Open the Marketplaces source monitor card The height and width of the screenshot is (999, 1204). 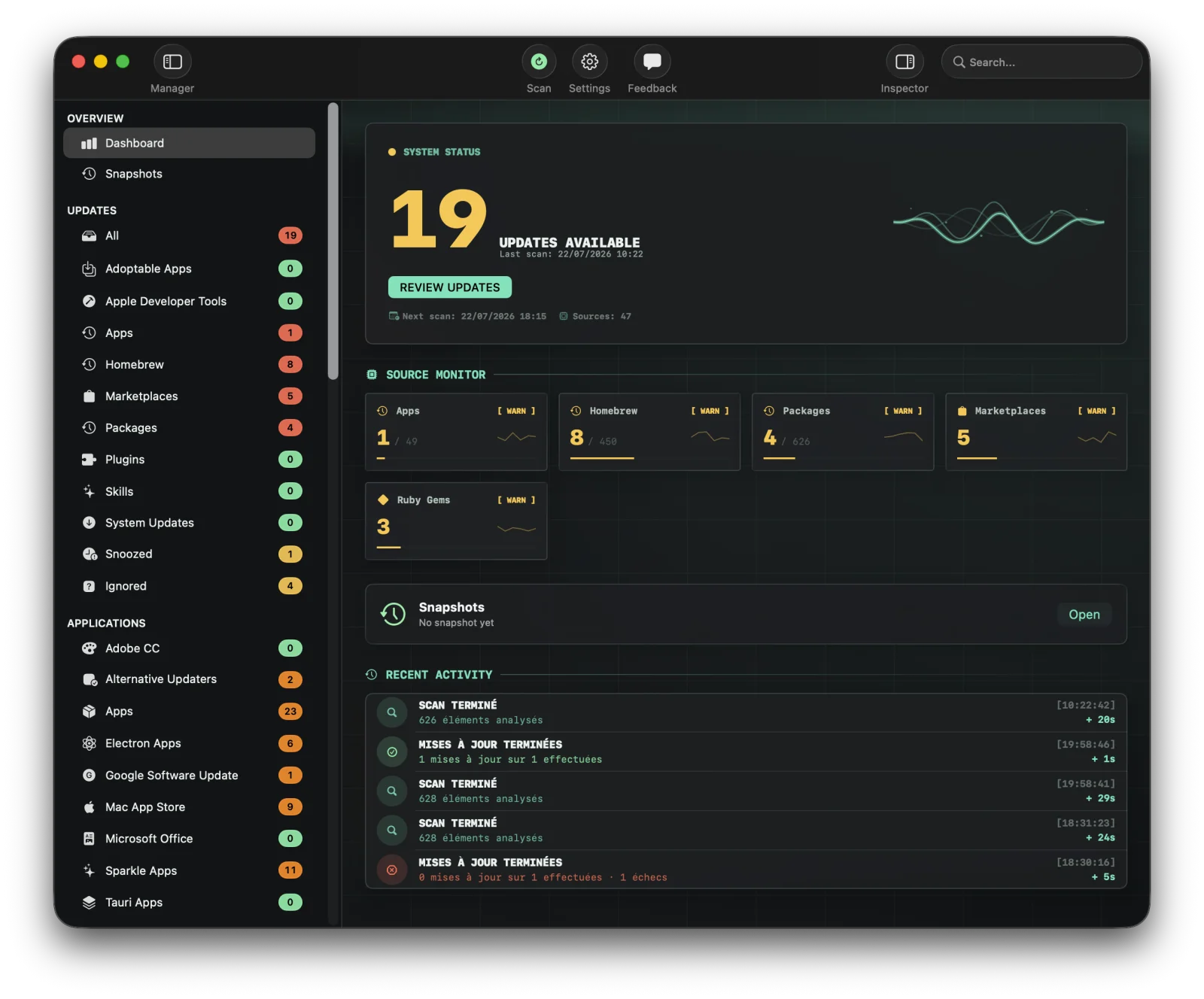tap(1036, 432)
